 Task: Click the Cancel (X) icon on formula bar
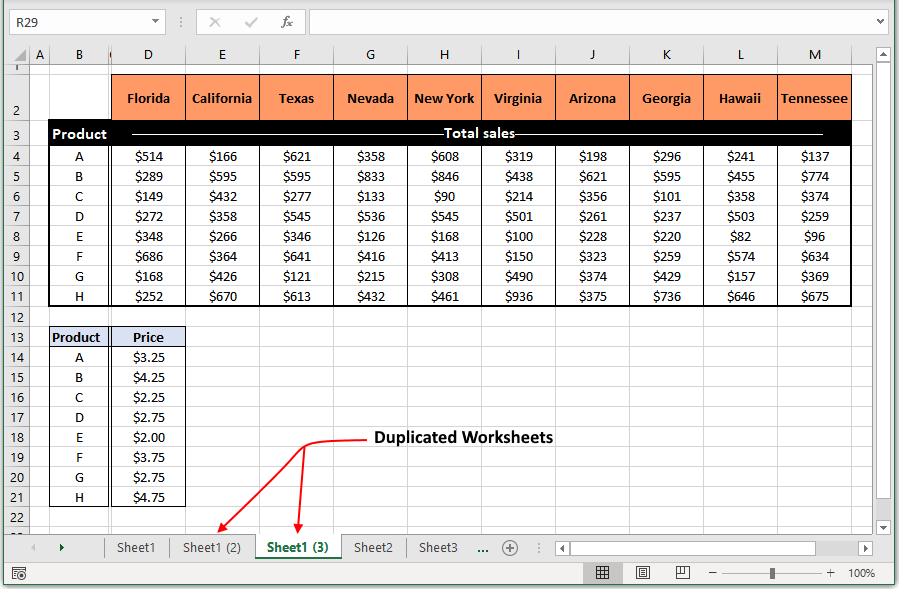tap(213, 21)
